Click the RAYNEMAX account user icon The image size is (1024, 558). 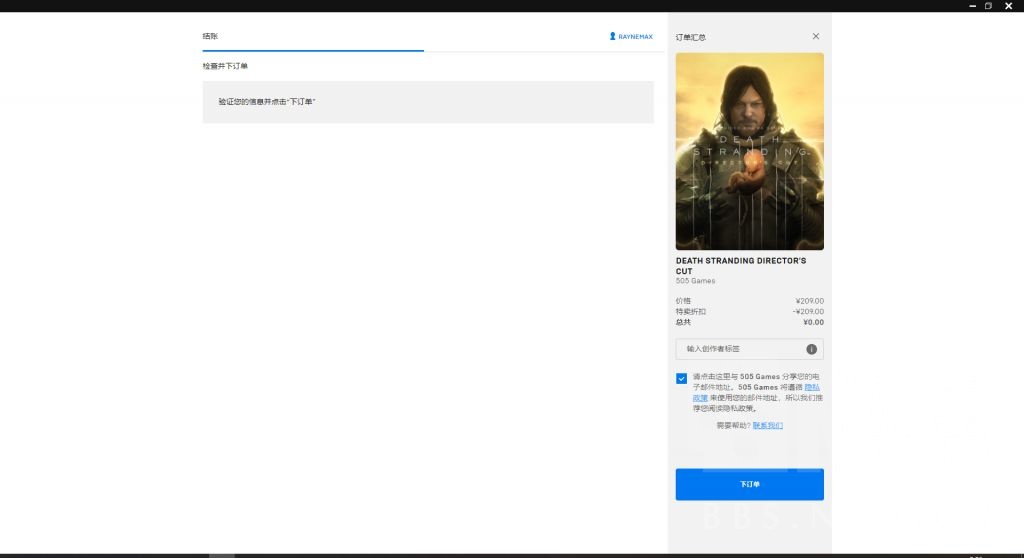point(612,36)
